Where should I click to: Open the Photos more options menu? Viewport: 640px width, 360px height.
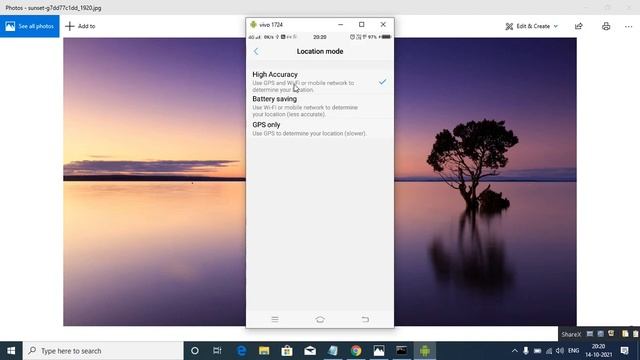click(x=628, y=27)
